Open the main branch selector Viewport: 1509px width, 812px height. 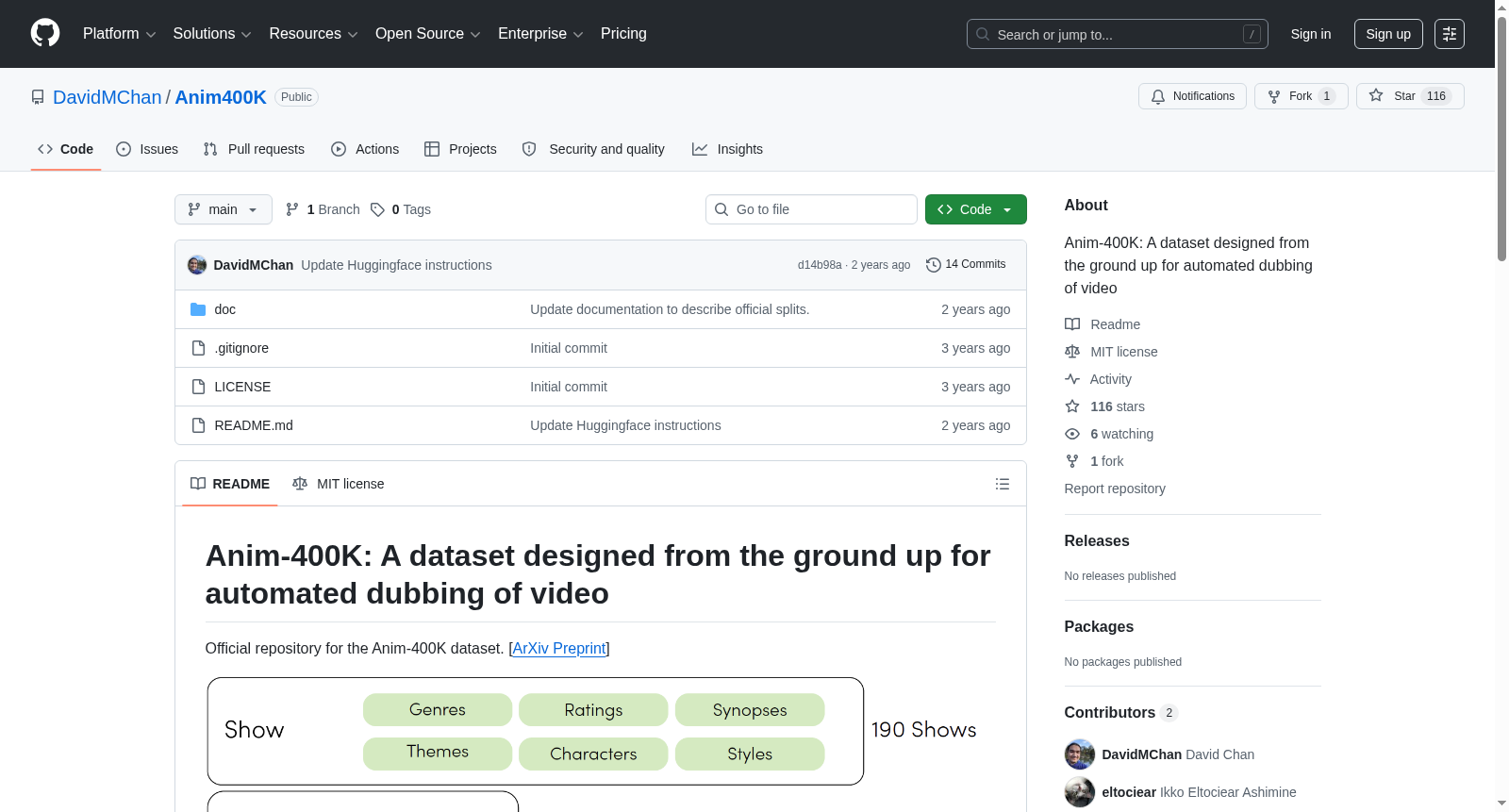(x=224, y=209)
